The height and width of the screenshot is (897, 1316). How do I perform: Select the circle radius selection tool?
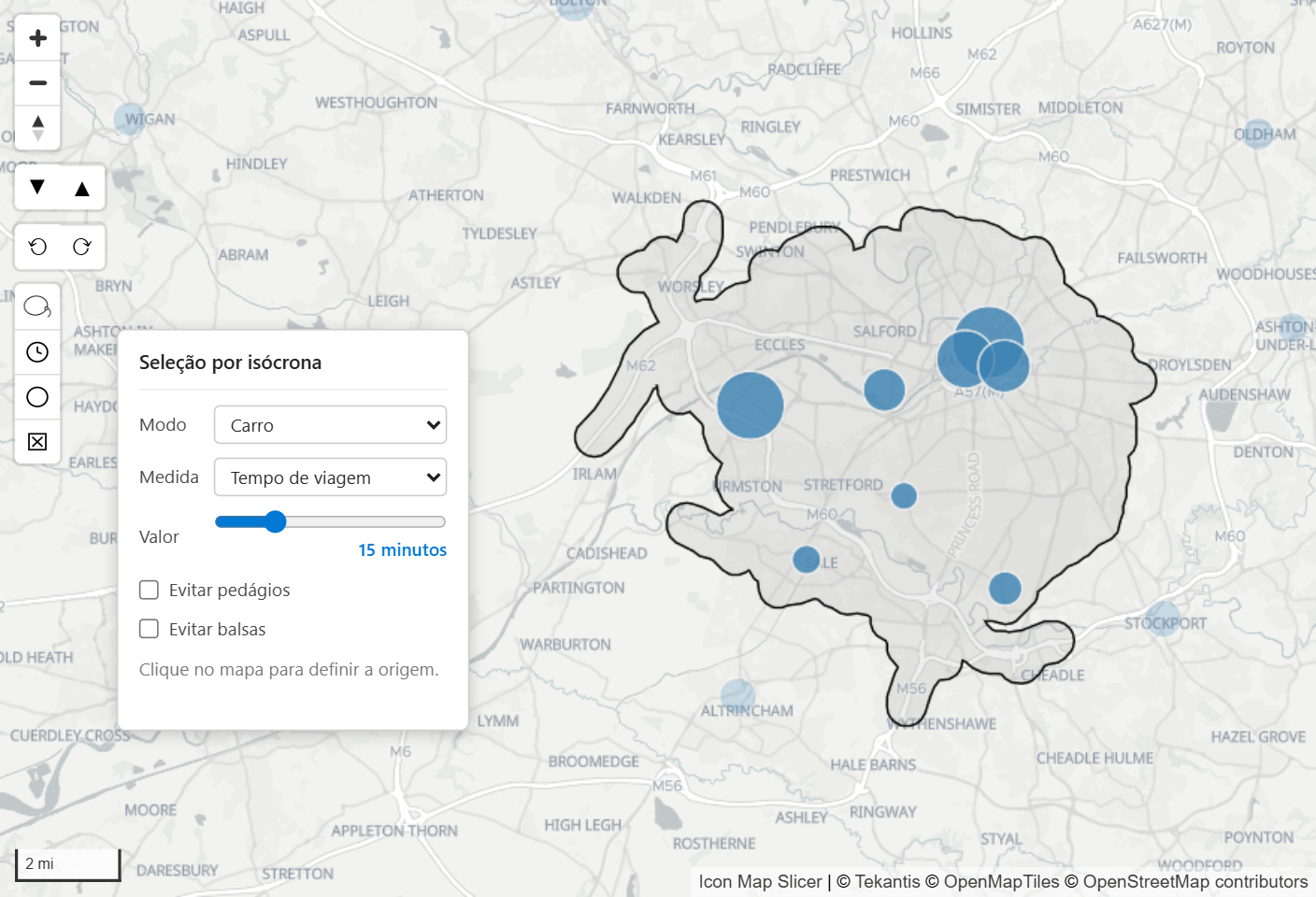[37, 397]
